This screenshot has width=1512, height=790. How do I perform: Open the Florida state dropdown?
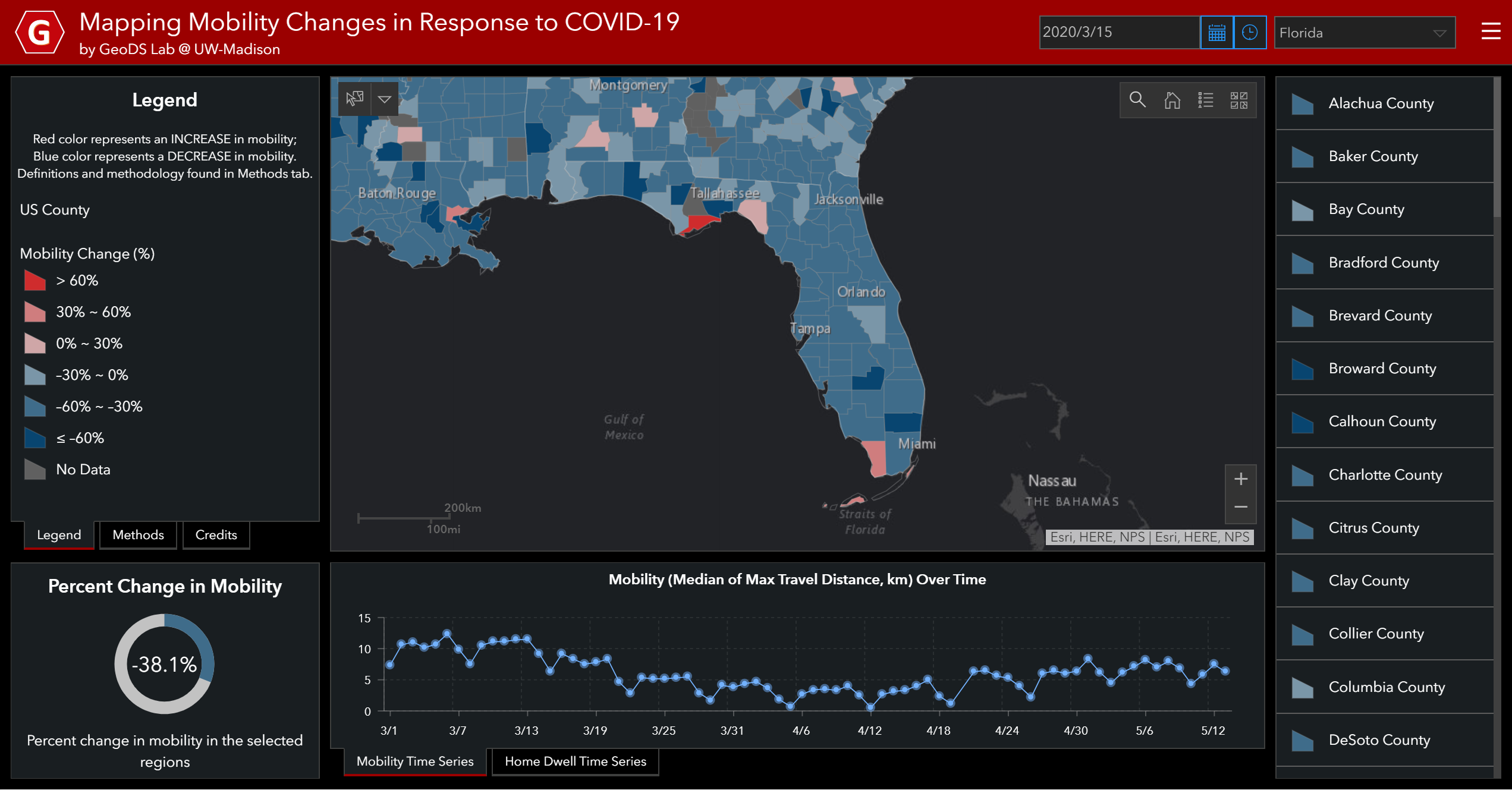click(x=1365, y=33)
